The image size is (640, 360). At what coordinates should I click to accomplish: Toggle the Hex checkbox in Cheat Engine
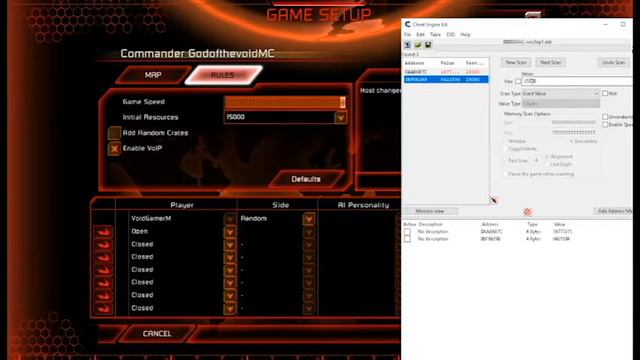click(x=518, y=81)
